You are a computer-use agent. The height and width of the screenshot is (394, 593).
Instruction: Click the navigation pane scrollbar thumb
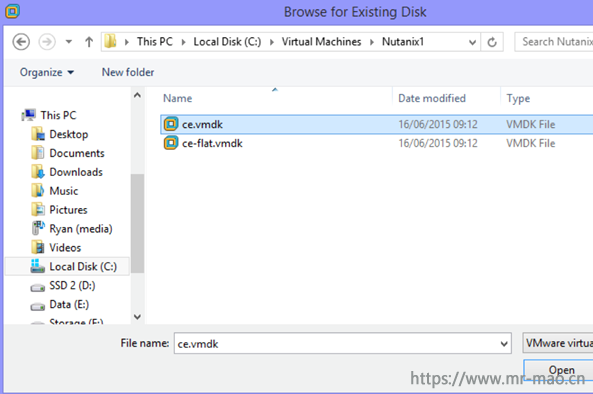click(x=137, y=223)
